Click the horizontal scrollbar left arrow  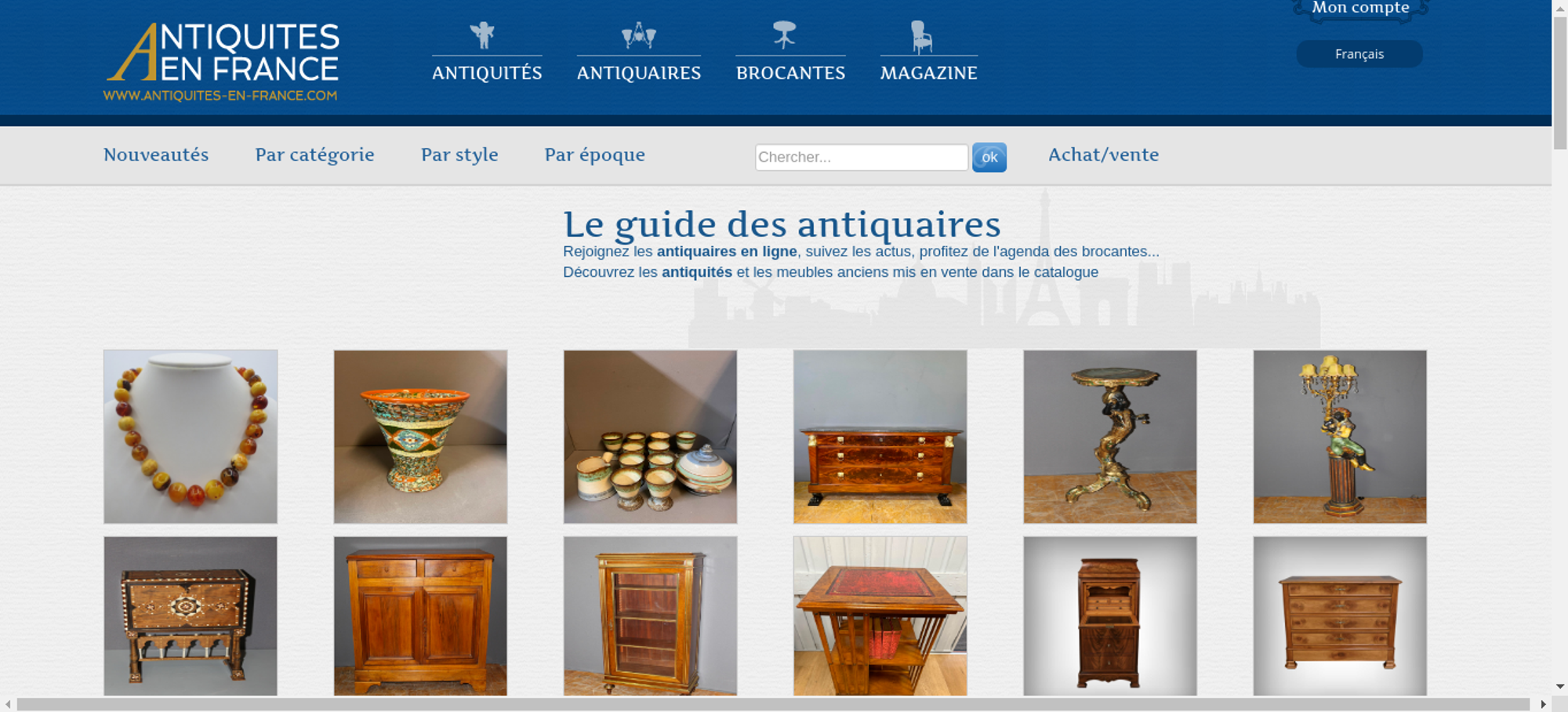tap(8, 704)
